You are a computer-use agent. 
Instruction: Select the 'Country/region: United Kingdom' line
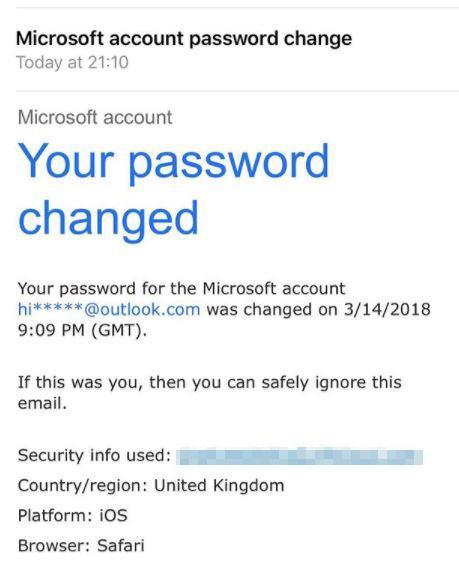pos(151,485)
